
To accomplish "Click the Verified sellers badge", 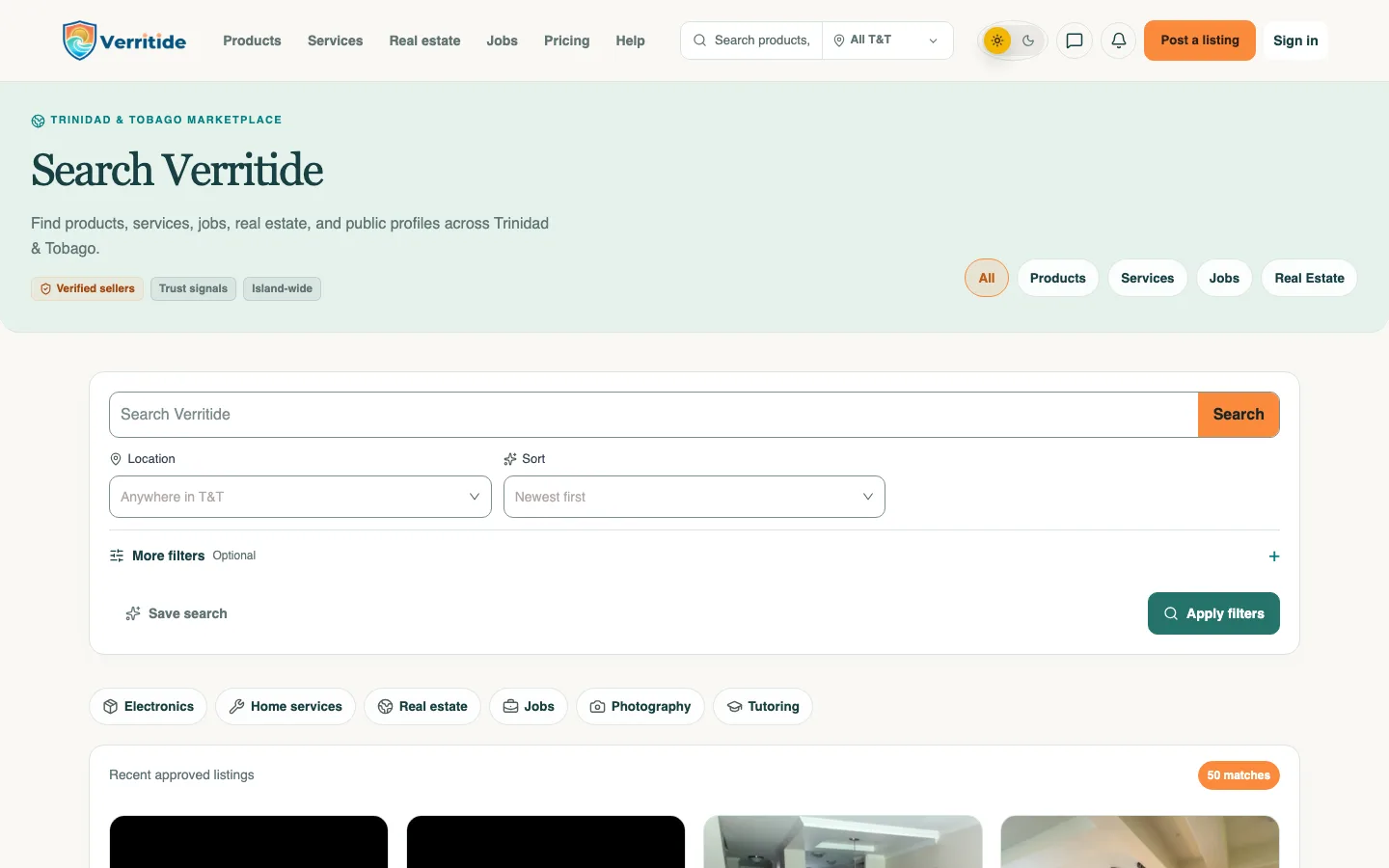I will [87, 288].
